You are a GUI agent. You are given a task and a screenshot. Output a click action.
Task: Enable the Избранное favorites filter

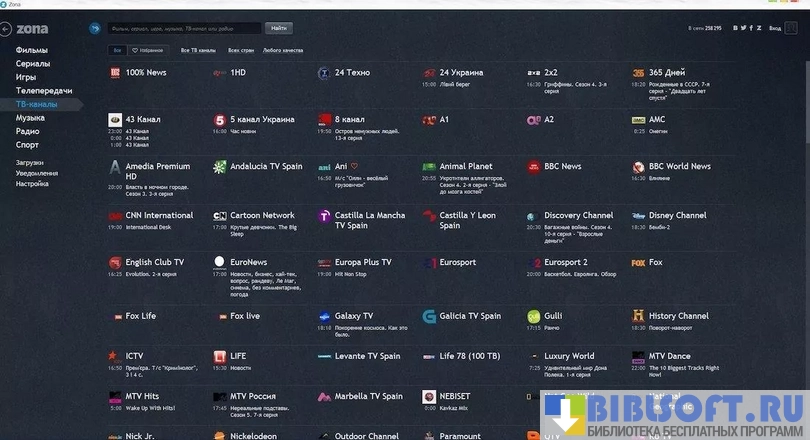click(148, 49)
